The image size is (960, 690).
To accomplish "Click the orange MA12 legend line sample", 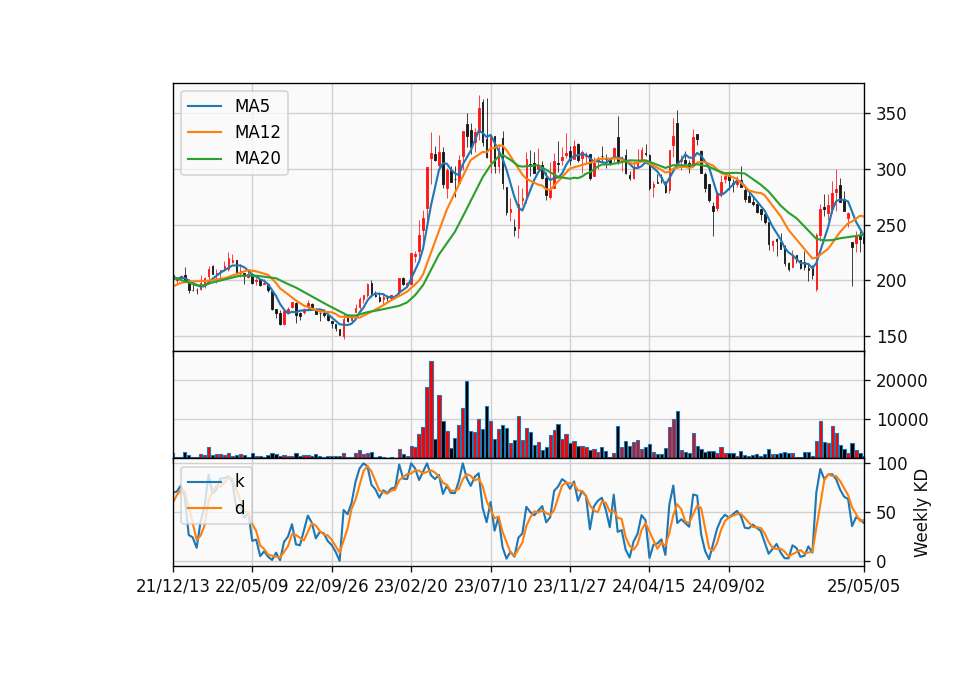I will 204,132.
